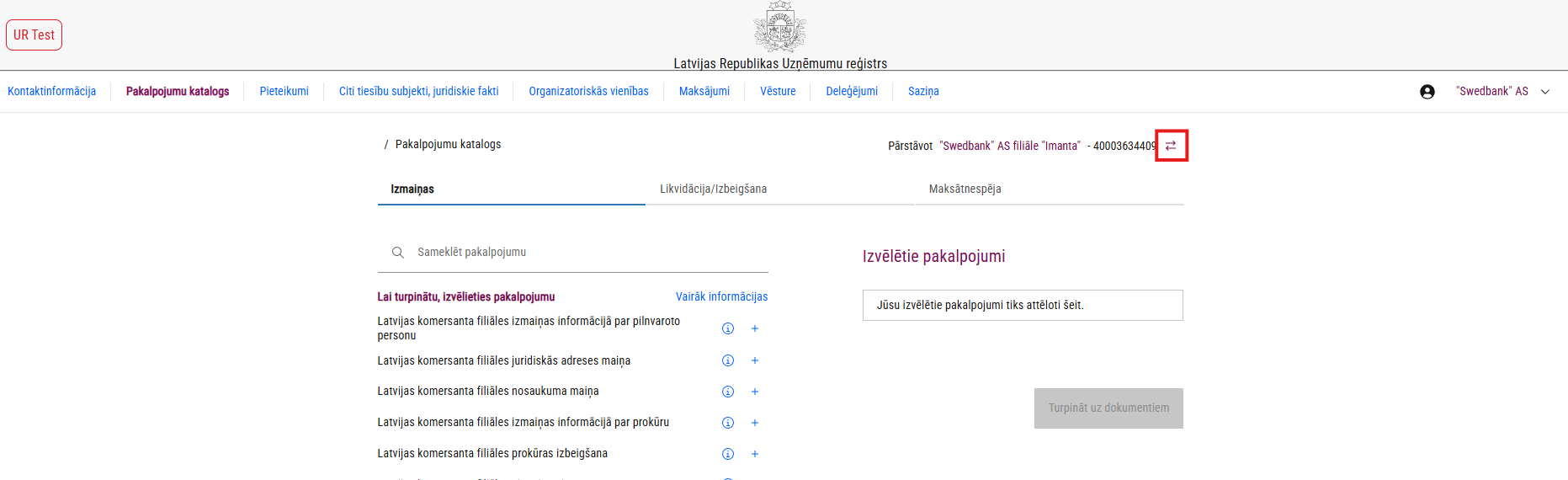This screenshot has width=1568, height=480.
Task: Show info for prokūras izbeigšana service
Action: click(x=728, y=454)
